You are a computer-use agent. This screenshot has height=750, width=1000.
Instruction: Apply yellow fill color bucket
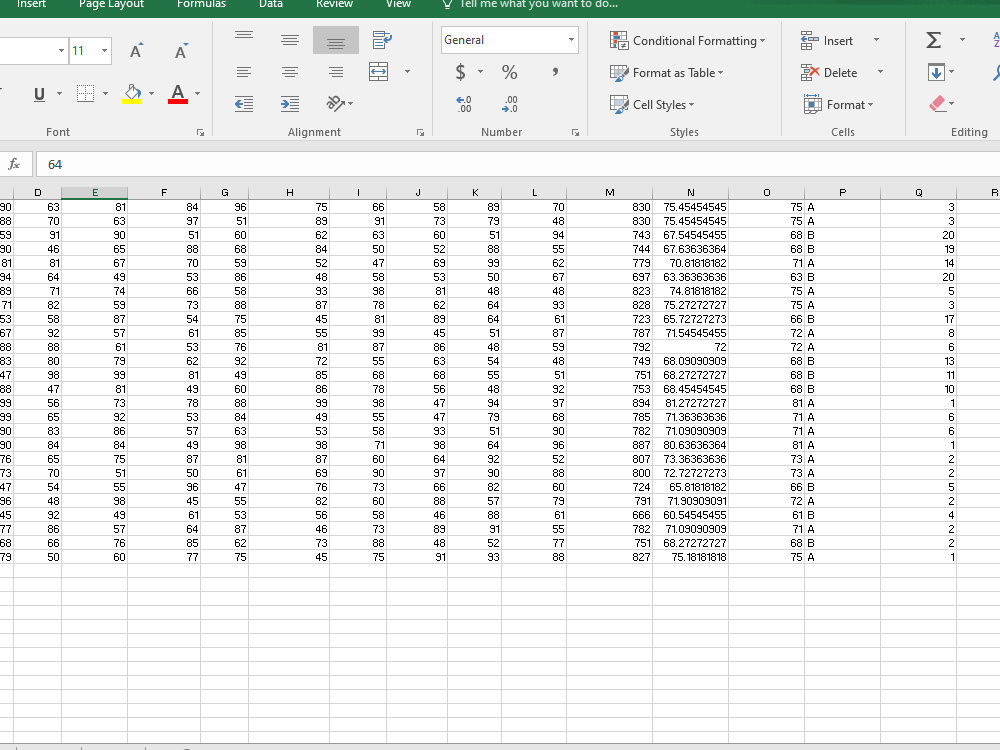click(132, 94)
